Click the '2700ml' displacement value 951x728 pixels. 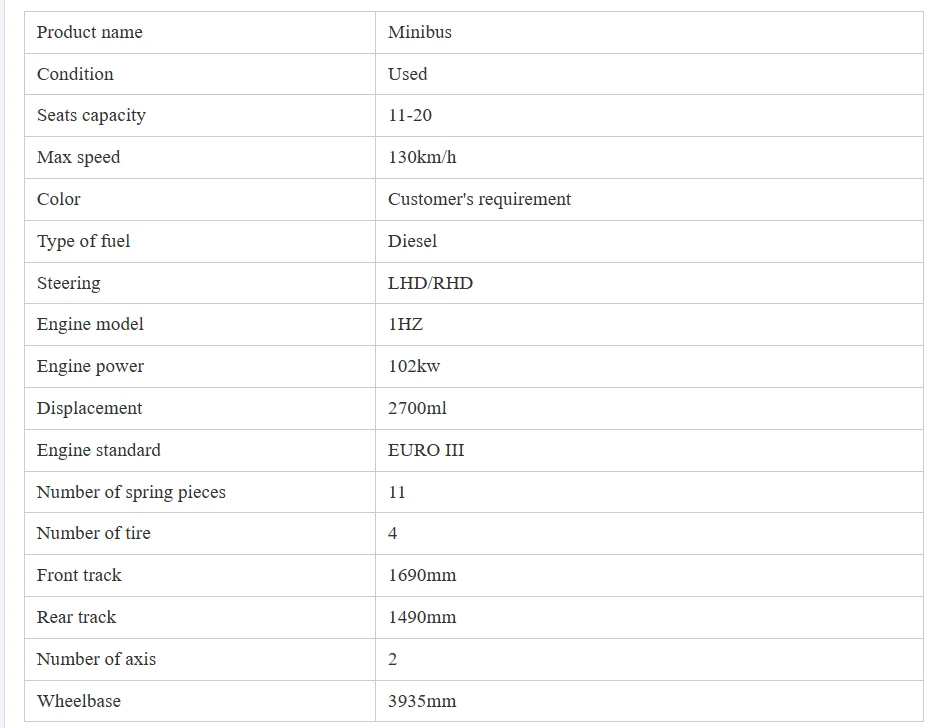coord(417,408)
